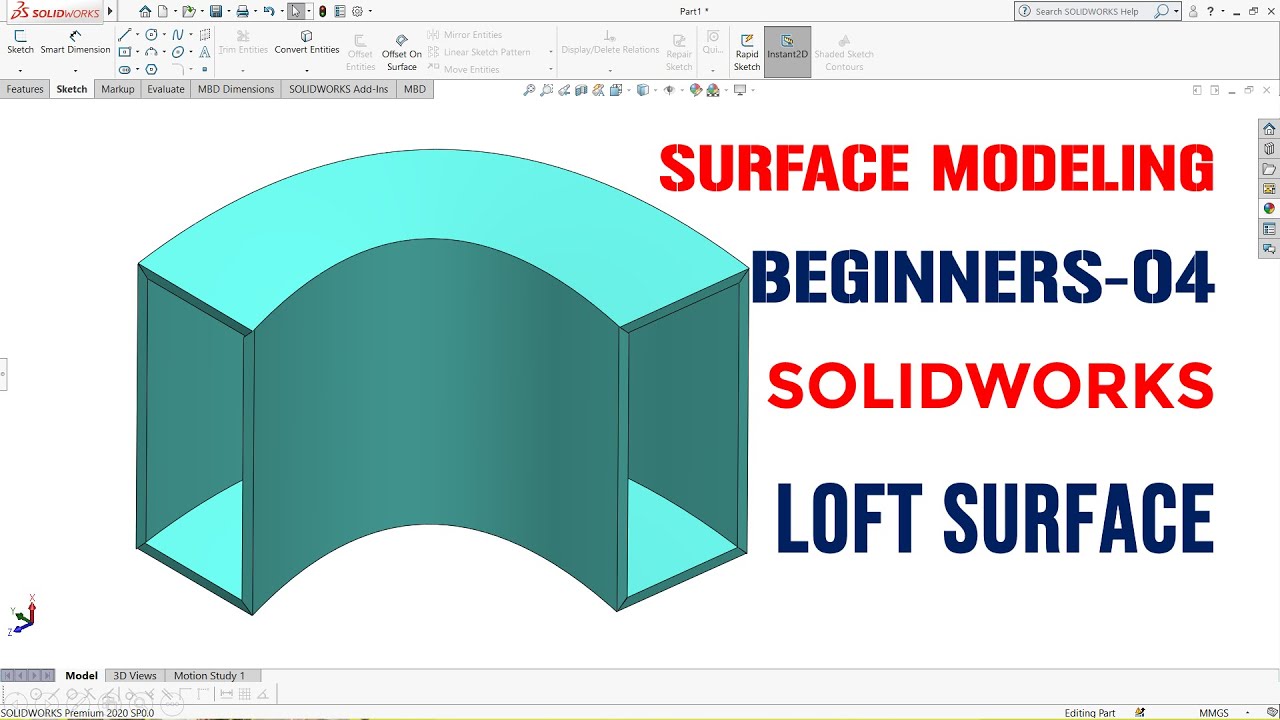
Task: Select the Arc sketch tool
Action: click(x=151, y=52)
